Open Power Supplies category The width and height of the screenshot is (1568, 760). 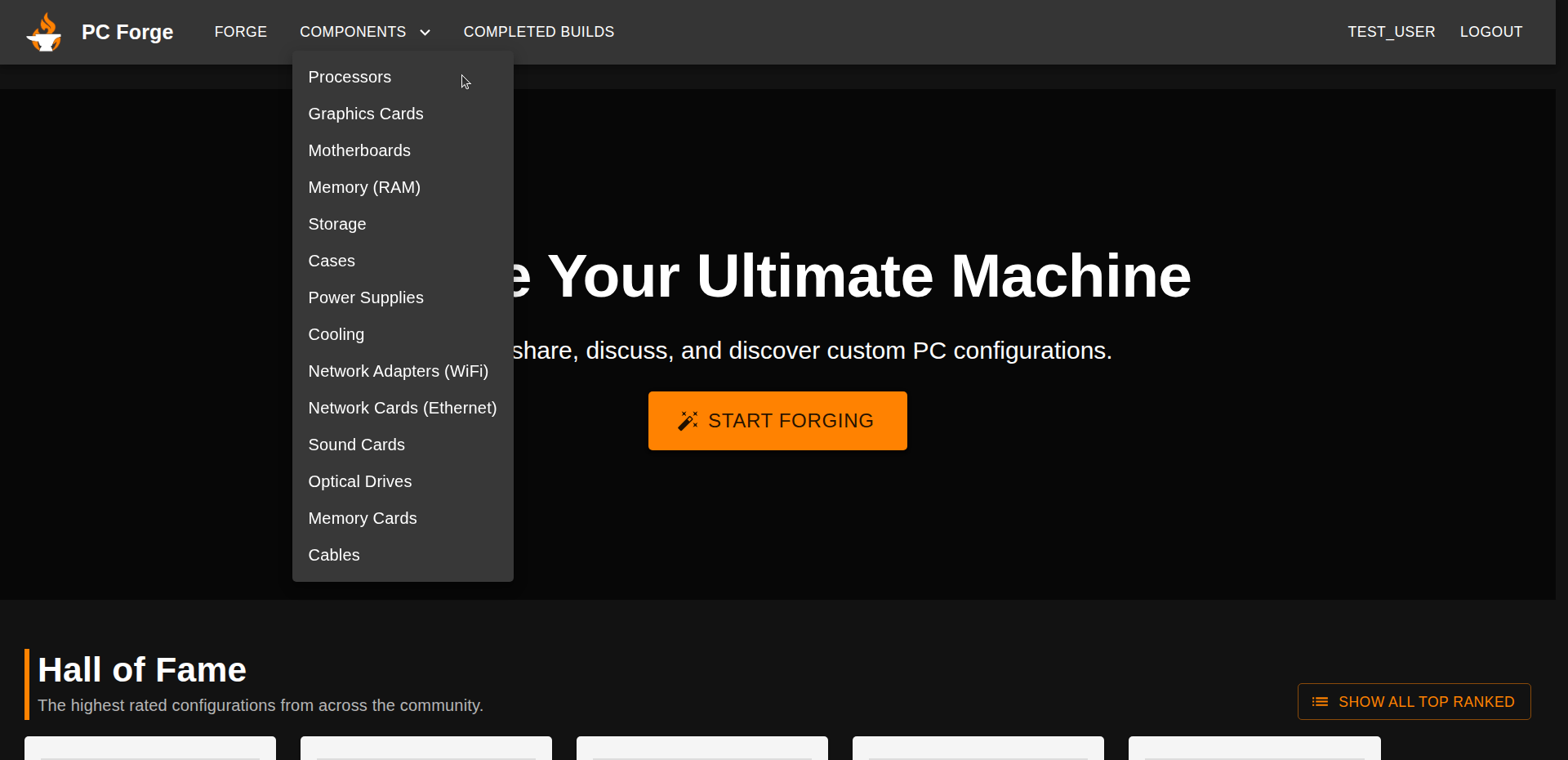coord(366,297)
